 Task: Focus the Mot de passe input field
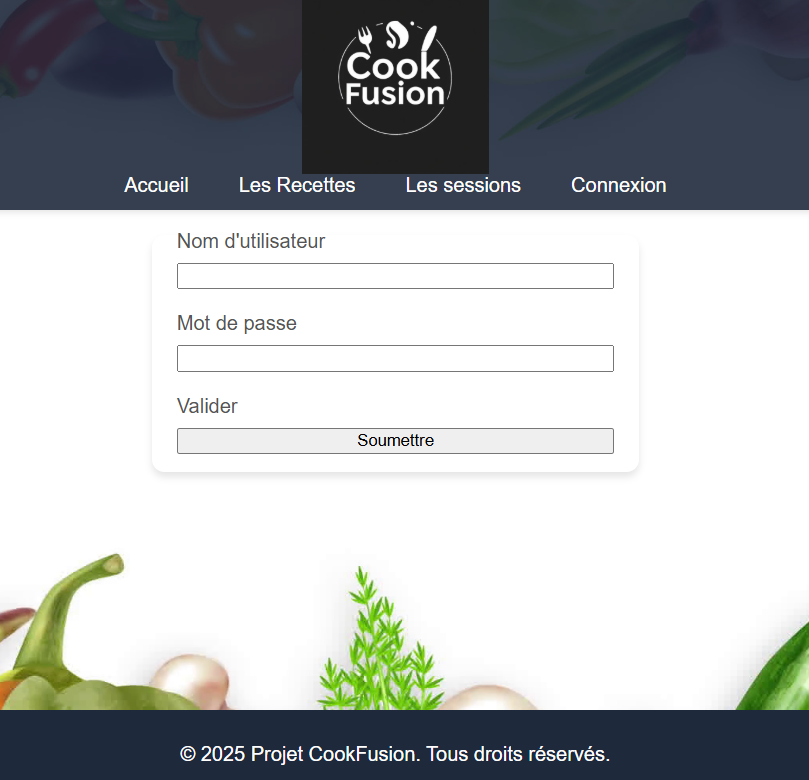click(x=395, y=359)
